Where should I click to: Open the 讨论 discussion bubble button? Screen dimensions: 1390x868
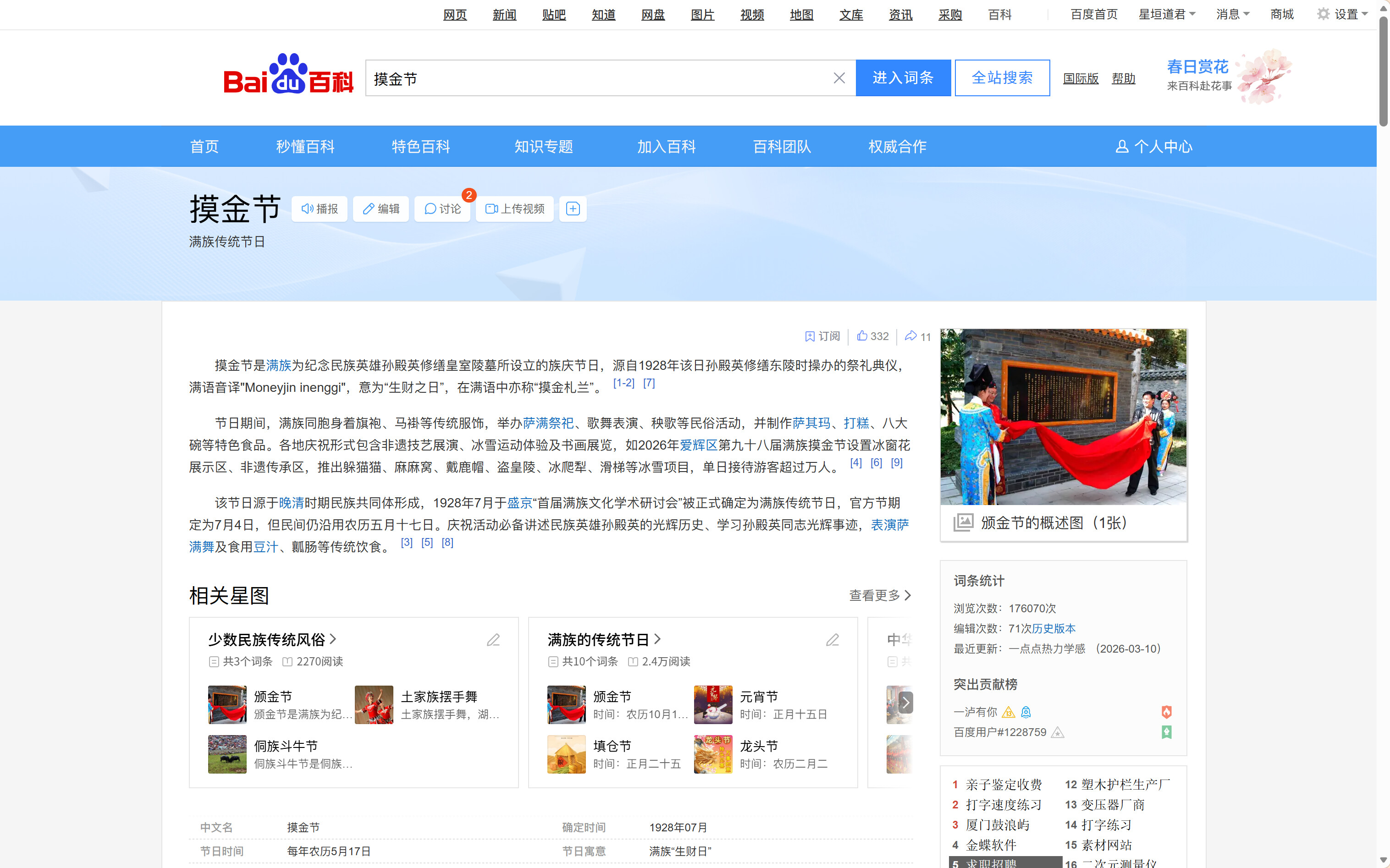pyautogui.click(x=442, y=209)
